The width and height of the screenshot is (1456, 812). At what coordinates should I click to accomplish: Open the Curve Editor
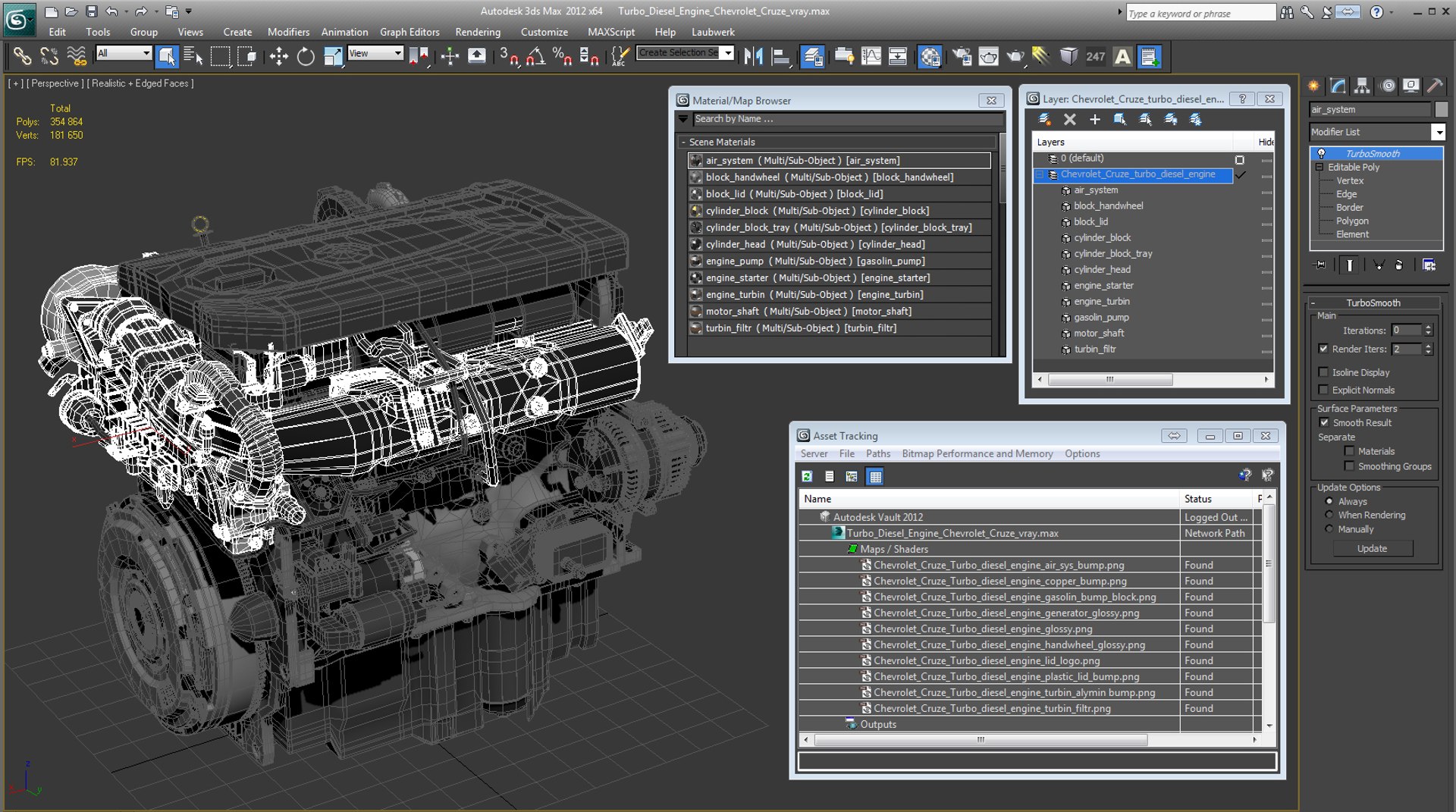tap(871, 56)
